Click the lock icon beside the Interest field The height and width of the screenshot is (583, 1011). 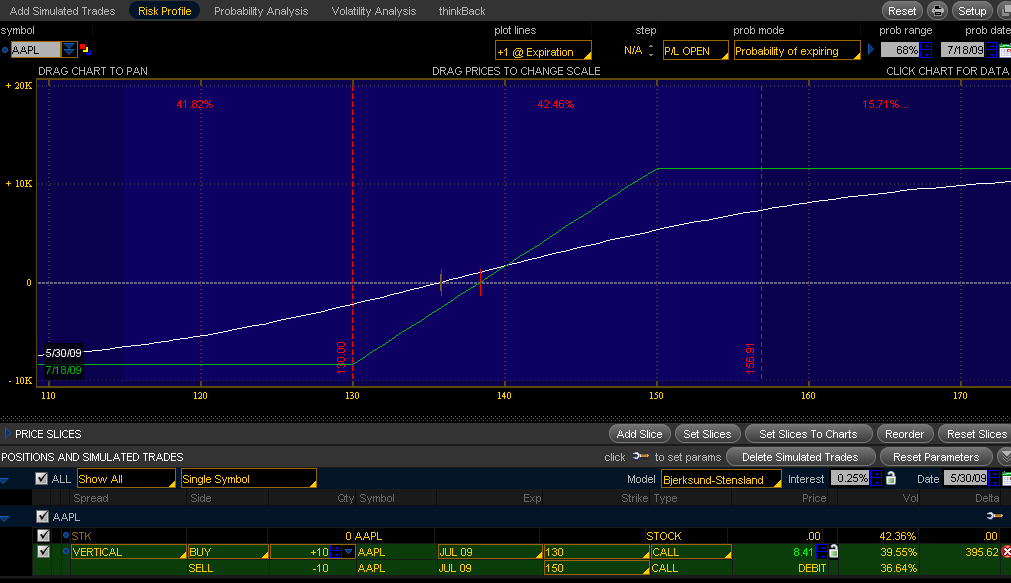891,479
